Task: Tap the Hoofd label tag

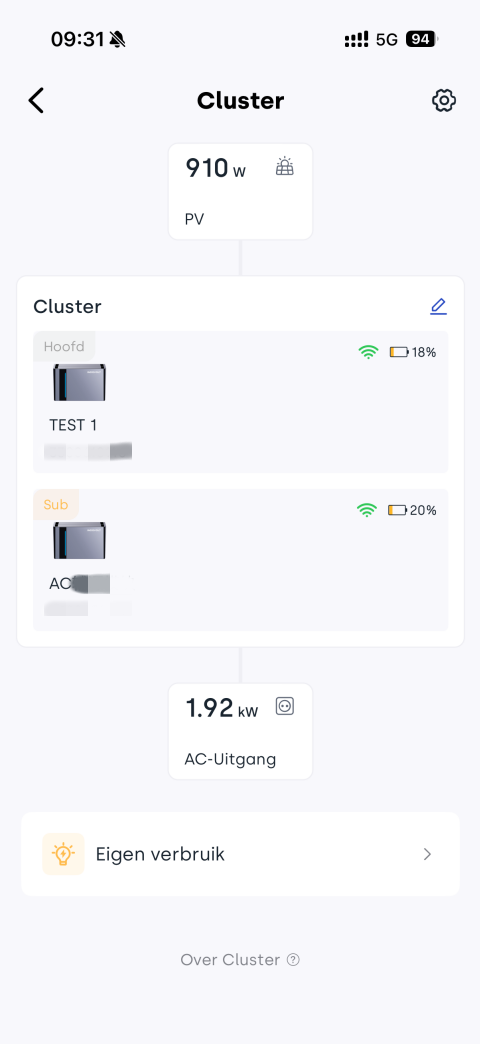Action: click(x=64, y=346)
